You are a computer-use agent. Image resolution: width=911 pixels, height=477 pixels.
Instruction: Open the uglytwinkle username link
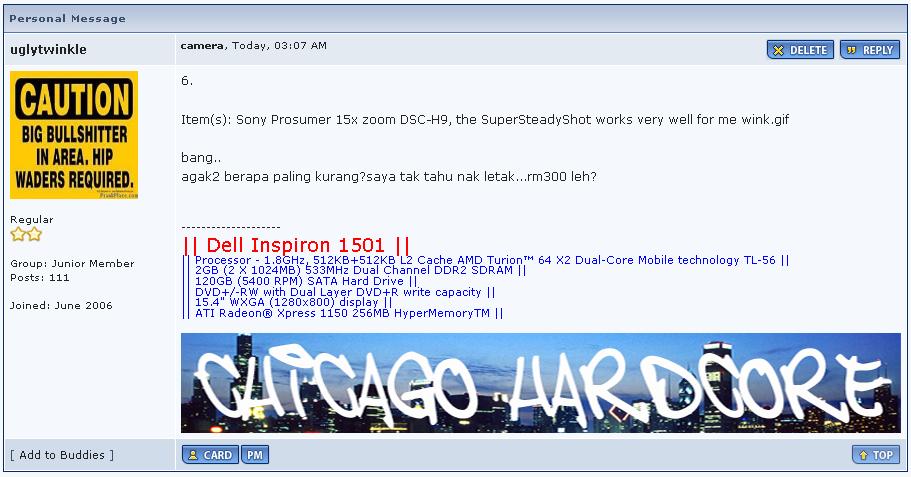(x=48, y=49)
